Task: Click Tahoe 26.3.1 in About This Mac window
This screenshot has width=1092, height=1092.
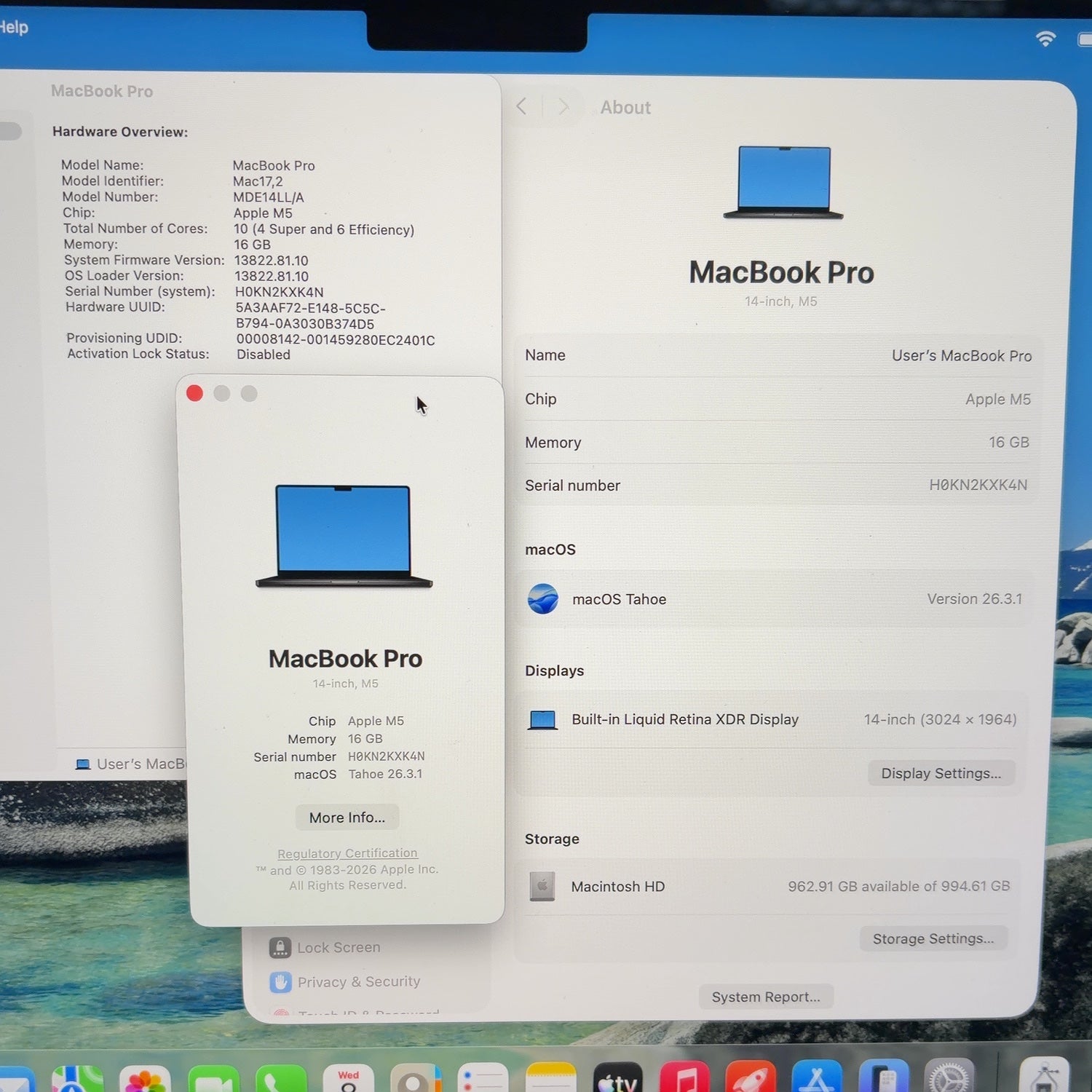Action: click(385, 774)
